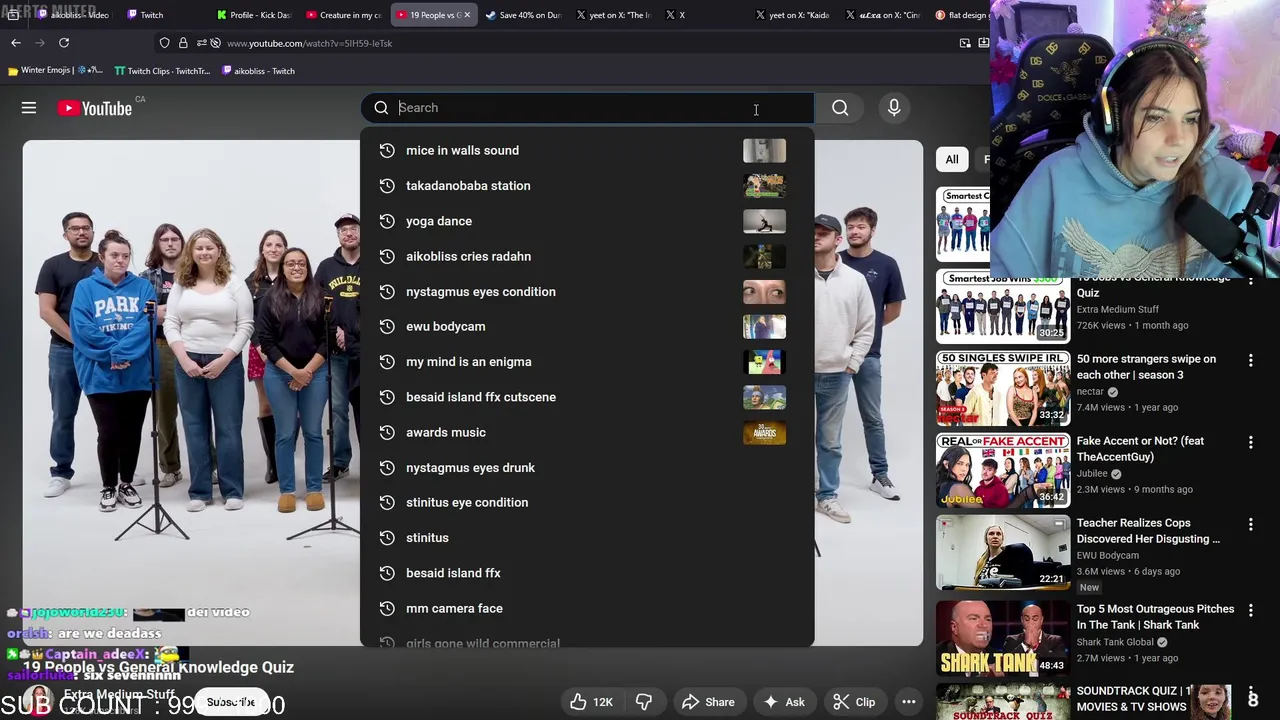The image size is (1280, 720).
Task: Start voice search with the microphone
Action: [x=894, y=108]
